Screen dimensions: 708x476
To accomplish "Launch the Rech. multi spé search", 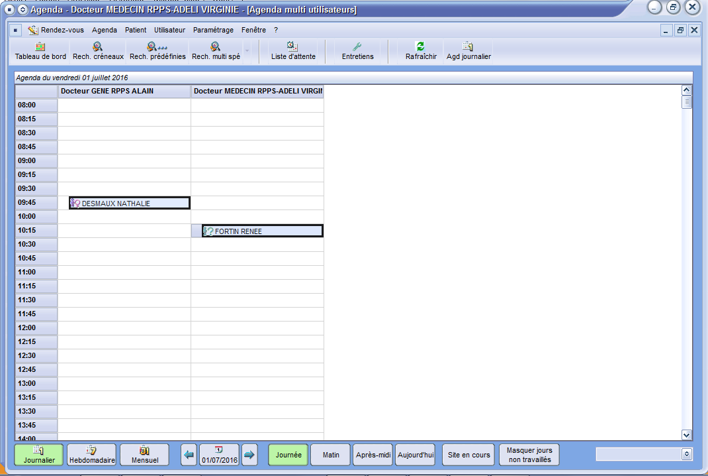I will [x=216, y=51].
